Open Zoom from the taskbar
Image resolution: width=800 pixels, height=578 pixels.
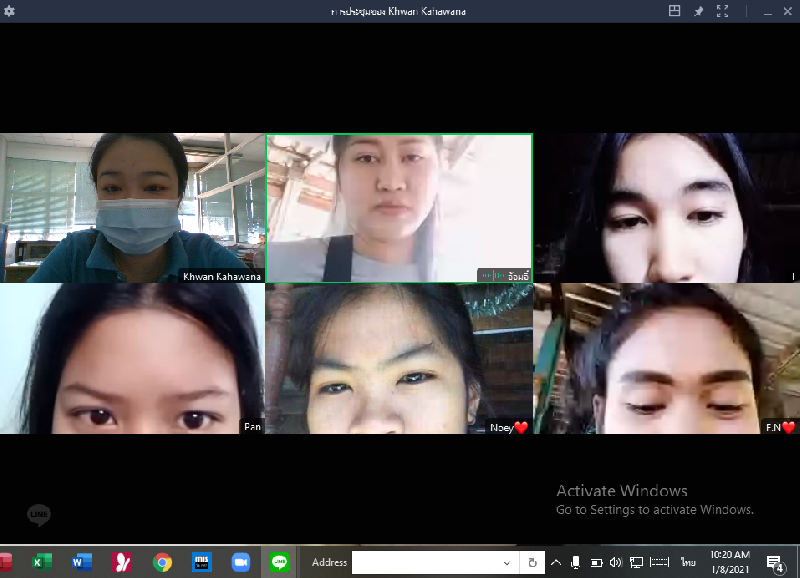coord(240,562)
